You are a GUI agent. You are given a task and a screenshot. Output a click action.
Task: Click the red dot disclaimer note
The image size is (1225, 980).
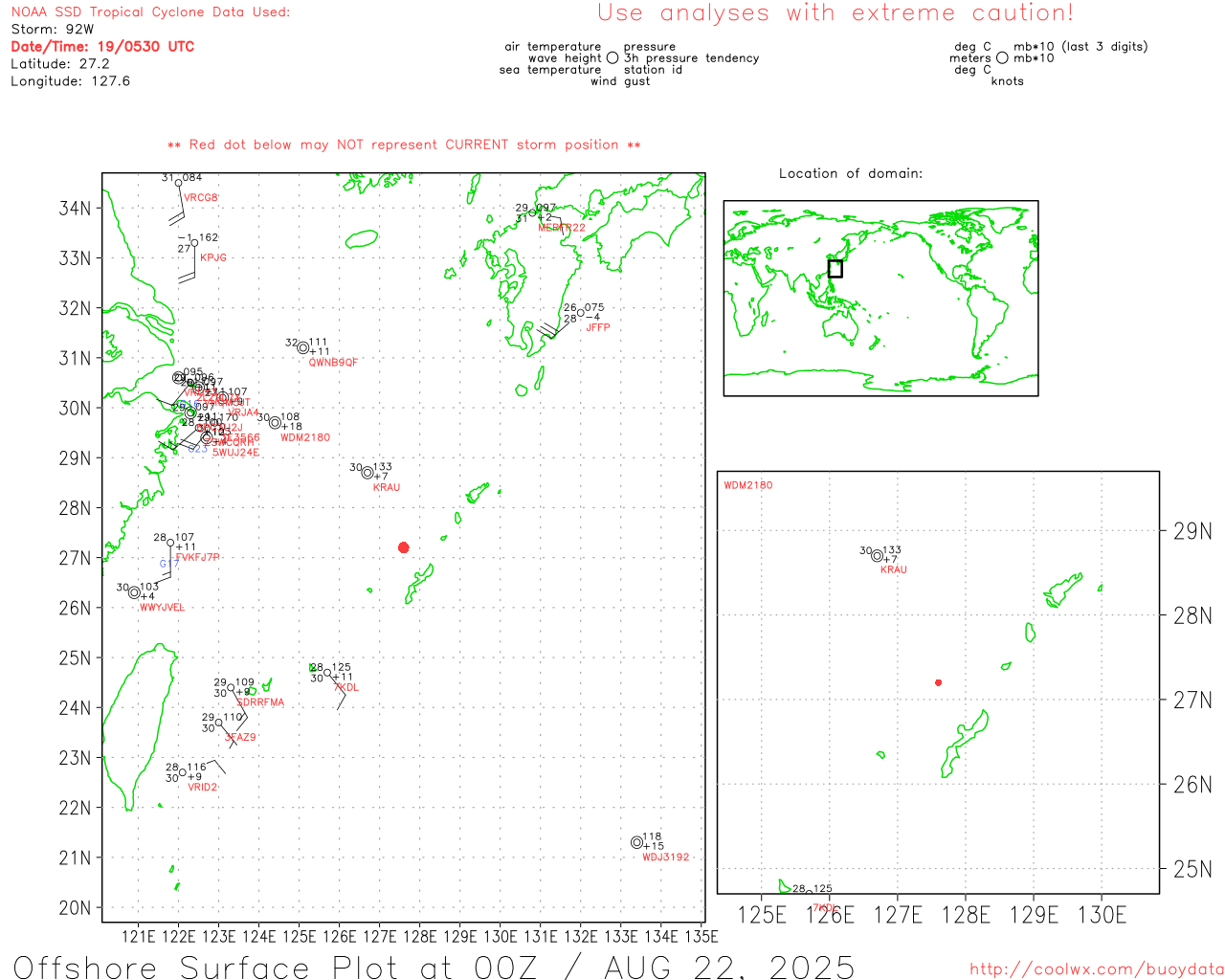point(404,145)
